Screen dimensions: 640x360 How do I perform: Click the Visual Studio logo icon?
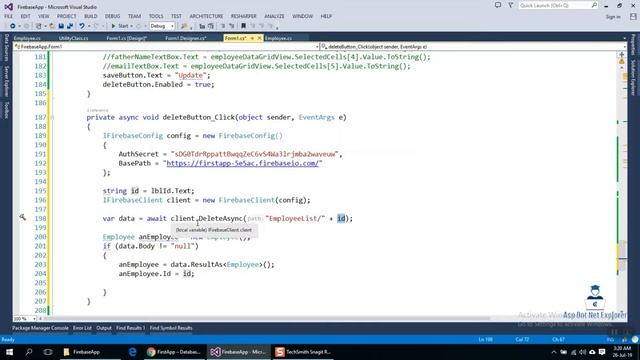(8, 7)
